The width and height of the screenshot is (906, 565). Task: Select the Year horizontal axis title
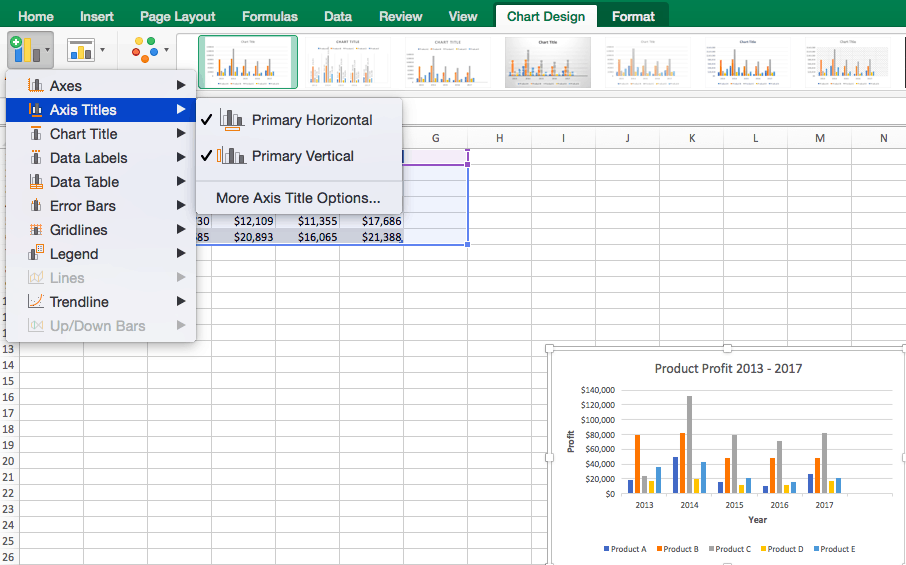[x=758, y=520]
